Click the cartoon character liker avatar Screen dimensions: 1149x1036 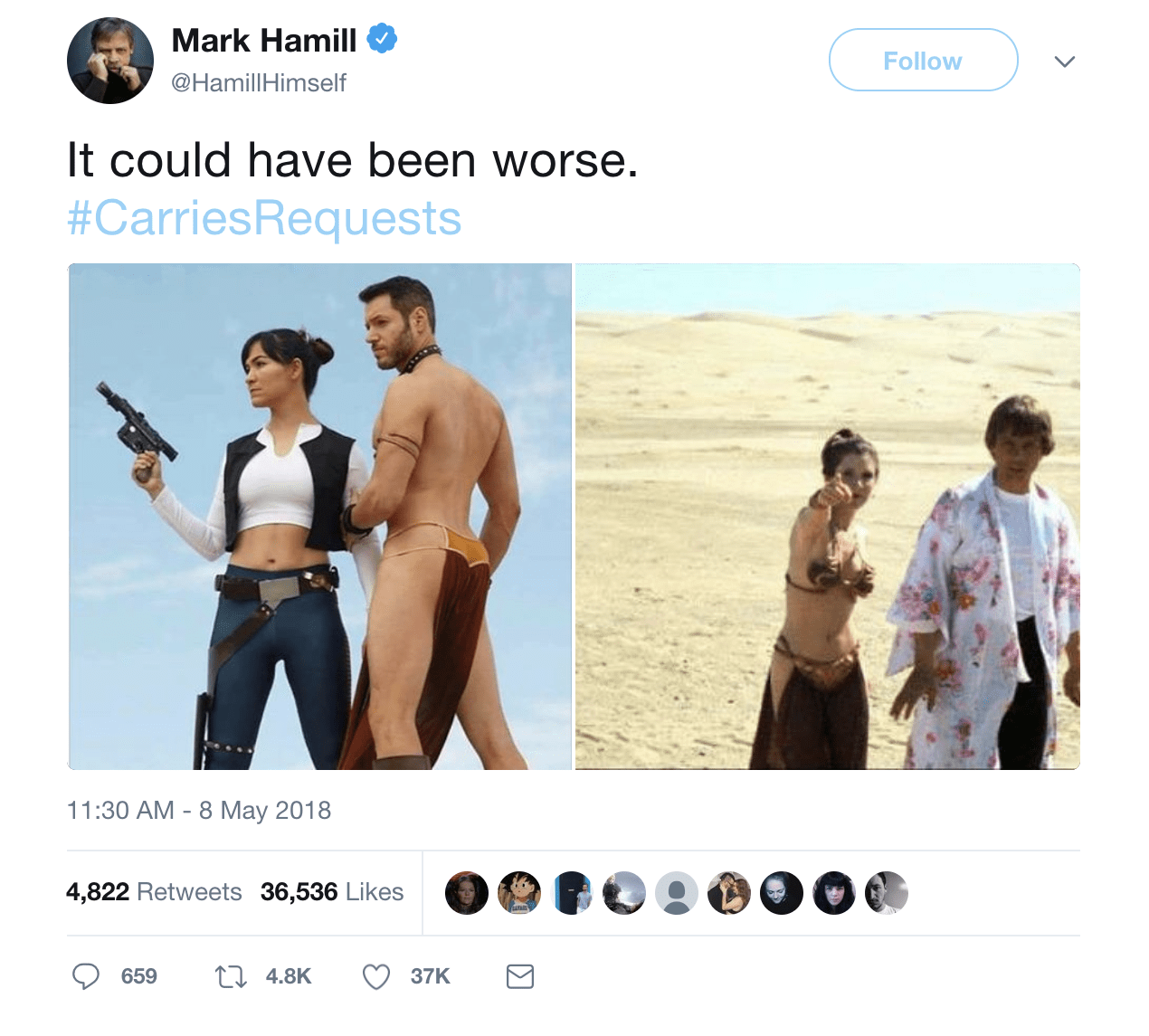pyautogui.click(x=519, y=893)
